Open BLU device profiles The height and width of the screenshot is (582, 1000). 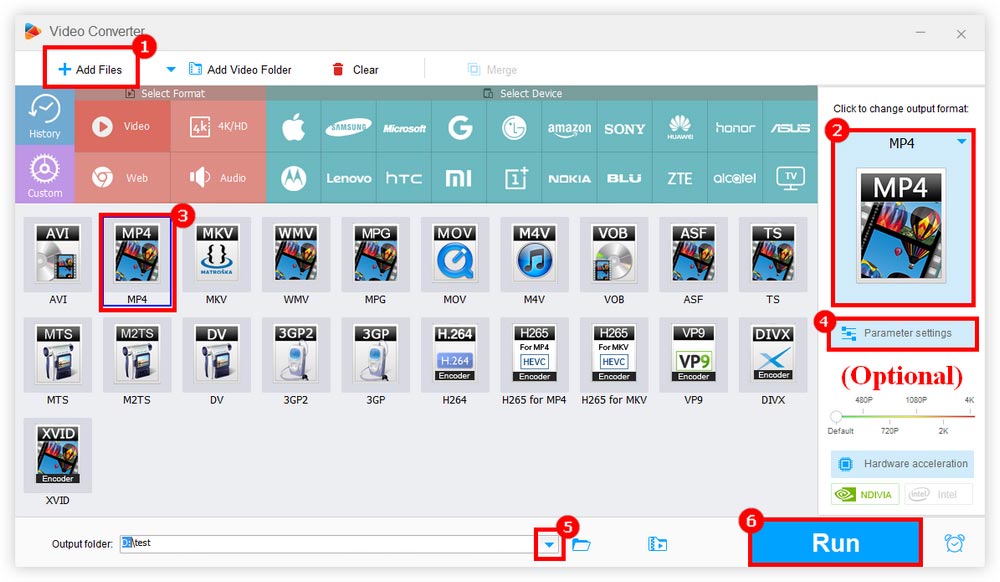pos(624,178)
